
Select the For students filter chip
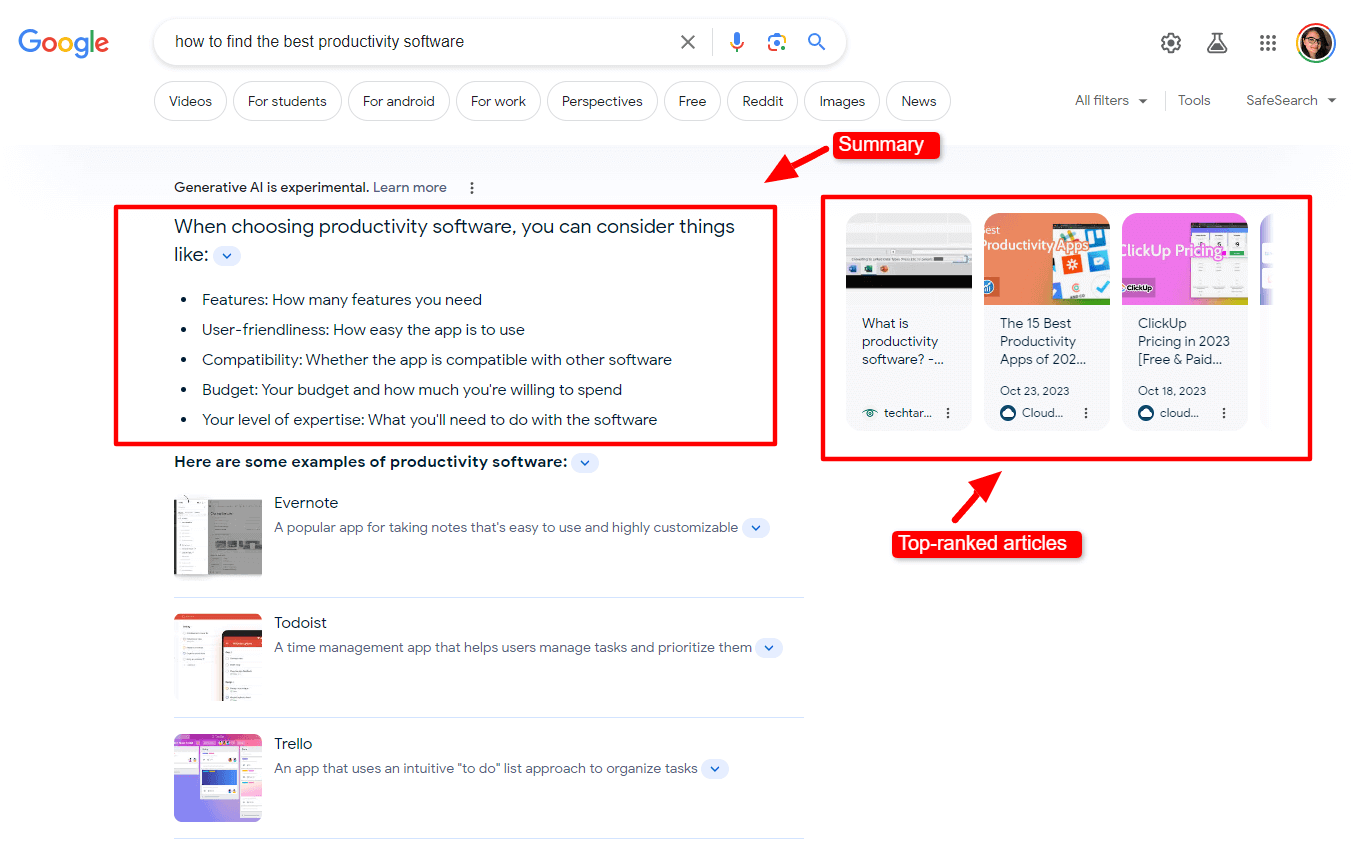tap(287, 101)
